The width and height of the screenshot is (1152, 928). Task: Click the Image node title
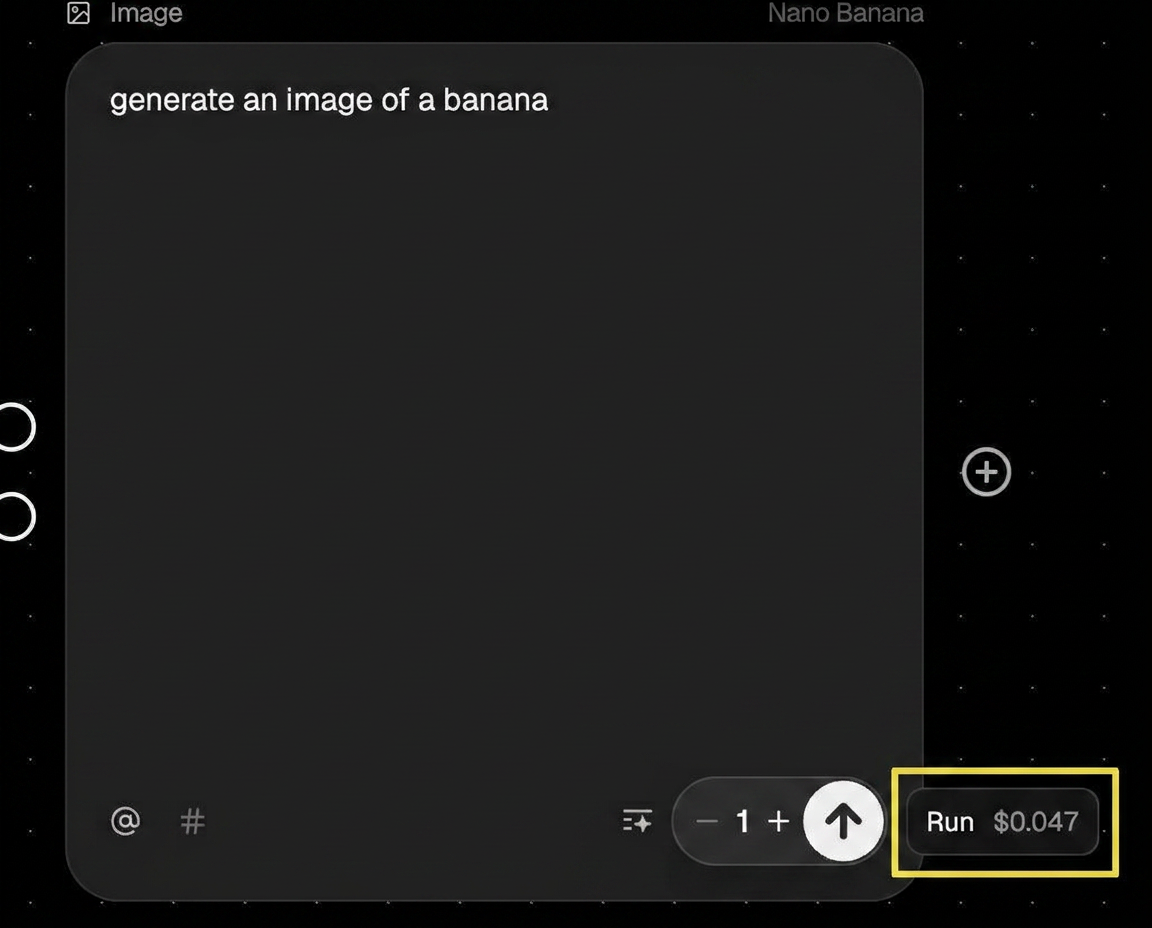tap(146, 13)
